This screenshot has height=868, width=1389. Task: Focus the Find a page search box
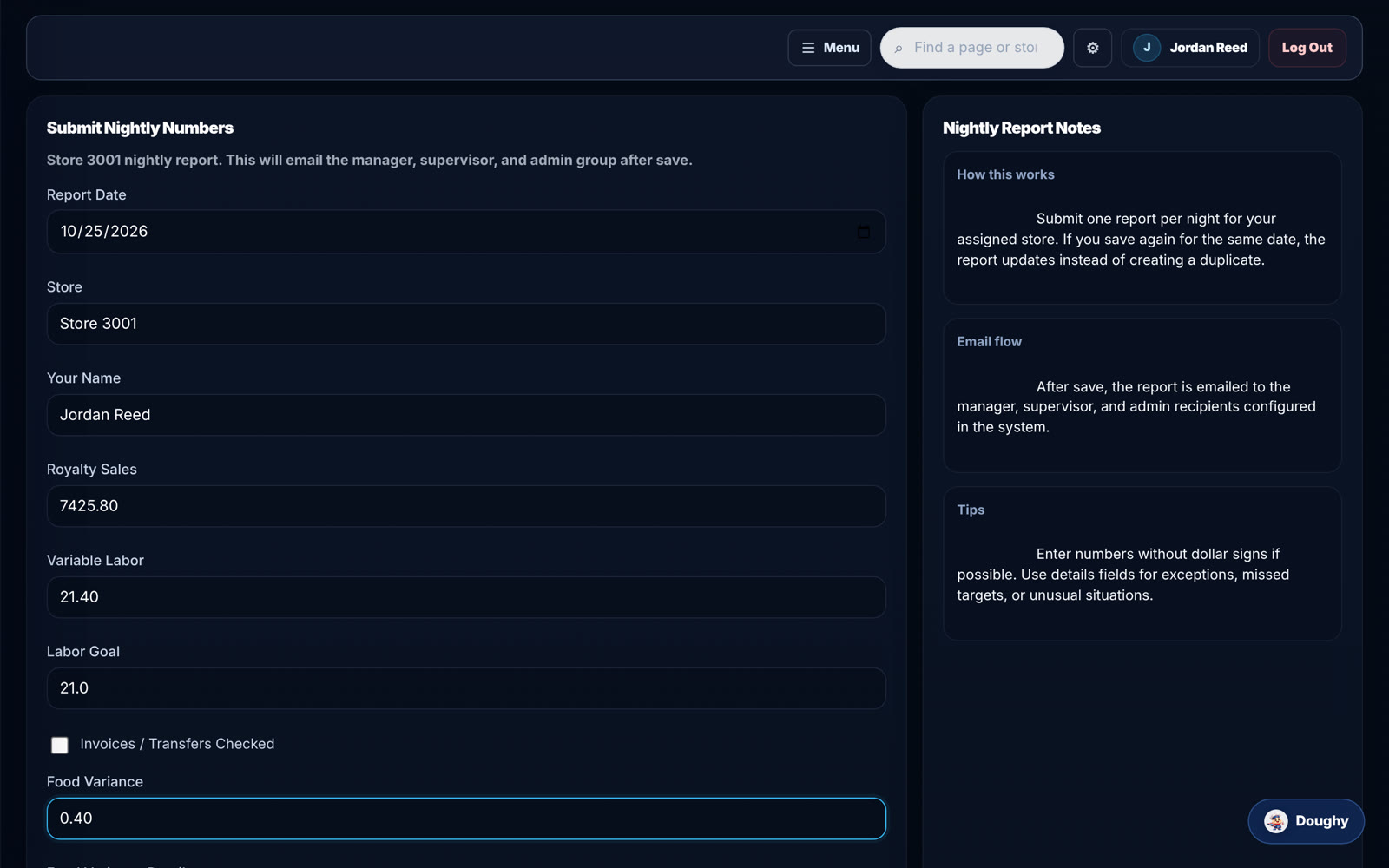pos(971,48)
